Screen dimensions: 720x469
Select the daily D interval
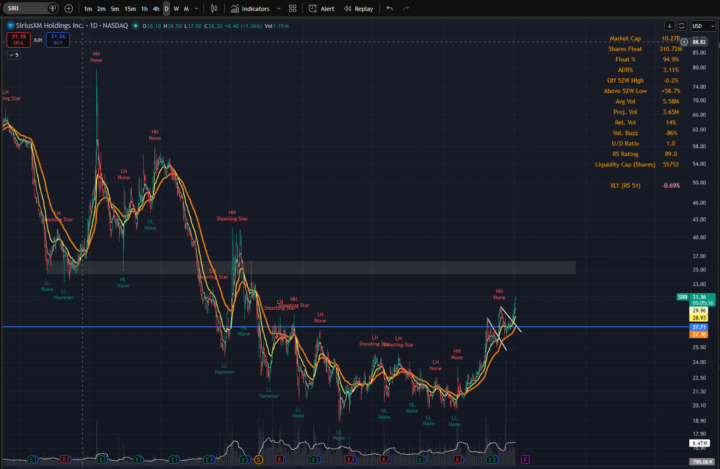click(166, 9)
